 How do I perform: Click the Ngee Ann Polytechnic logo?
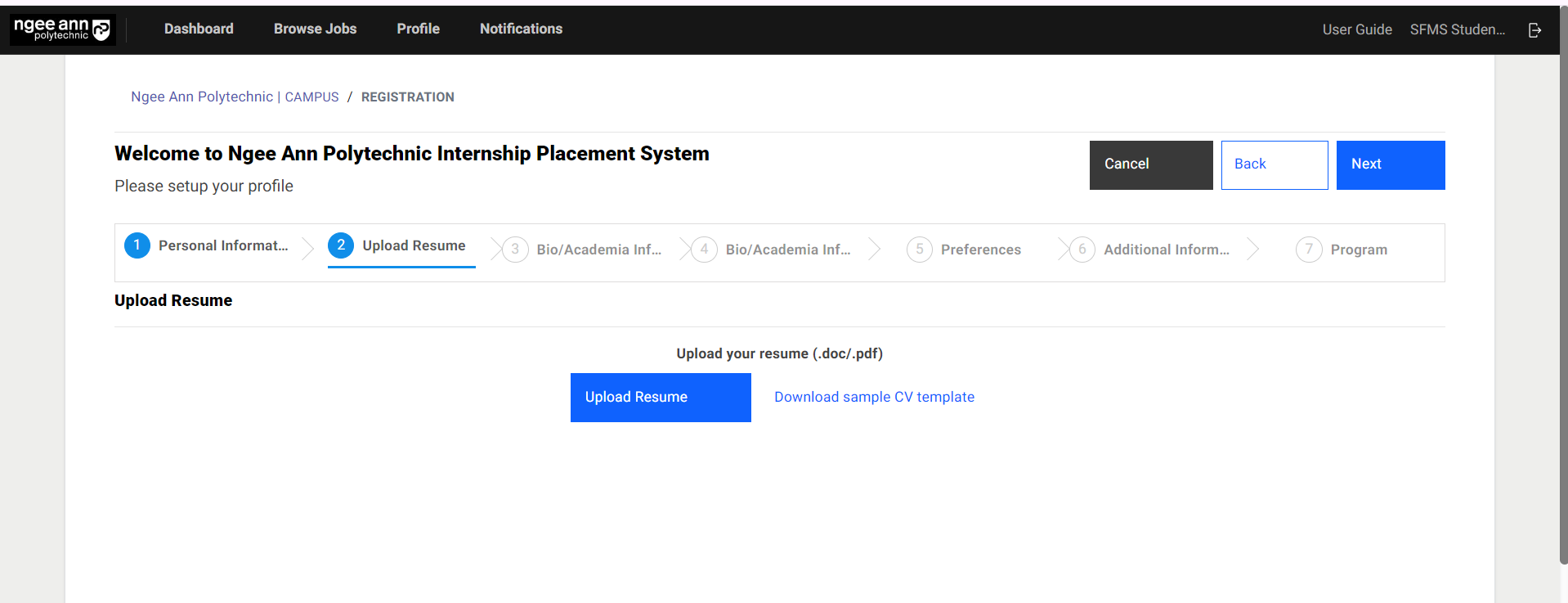[x=62, y=29]
